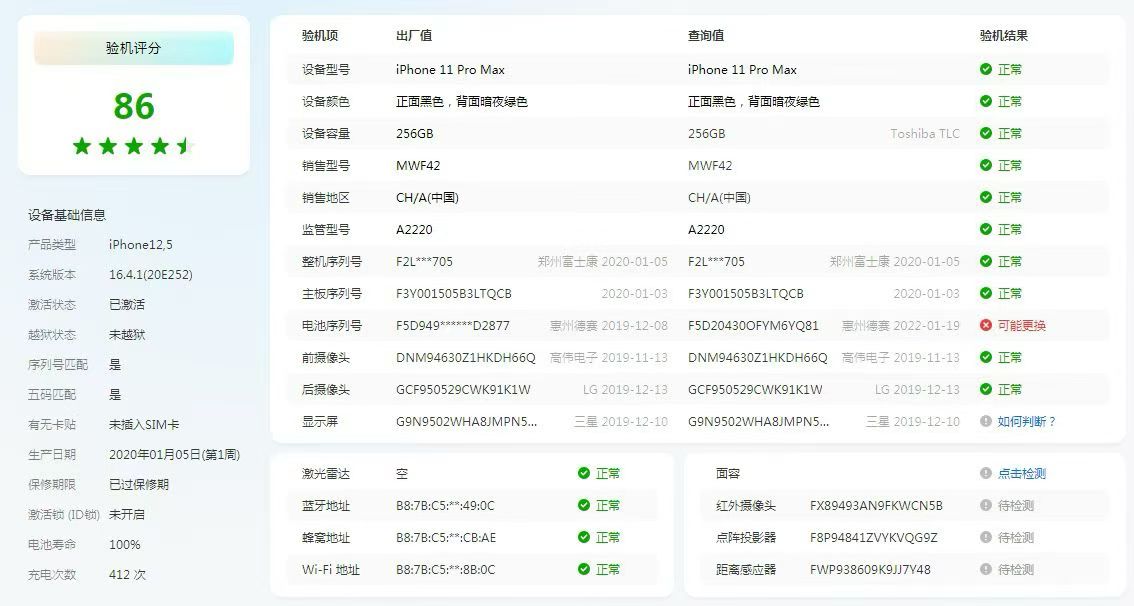1134x606 pixels.
Task: Click green check icon for Wi-Fi 地址
Action: tap(584, 570)
